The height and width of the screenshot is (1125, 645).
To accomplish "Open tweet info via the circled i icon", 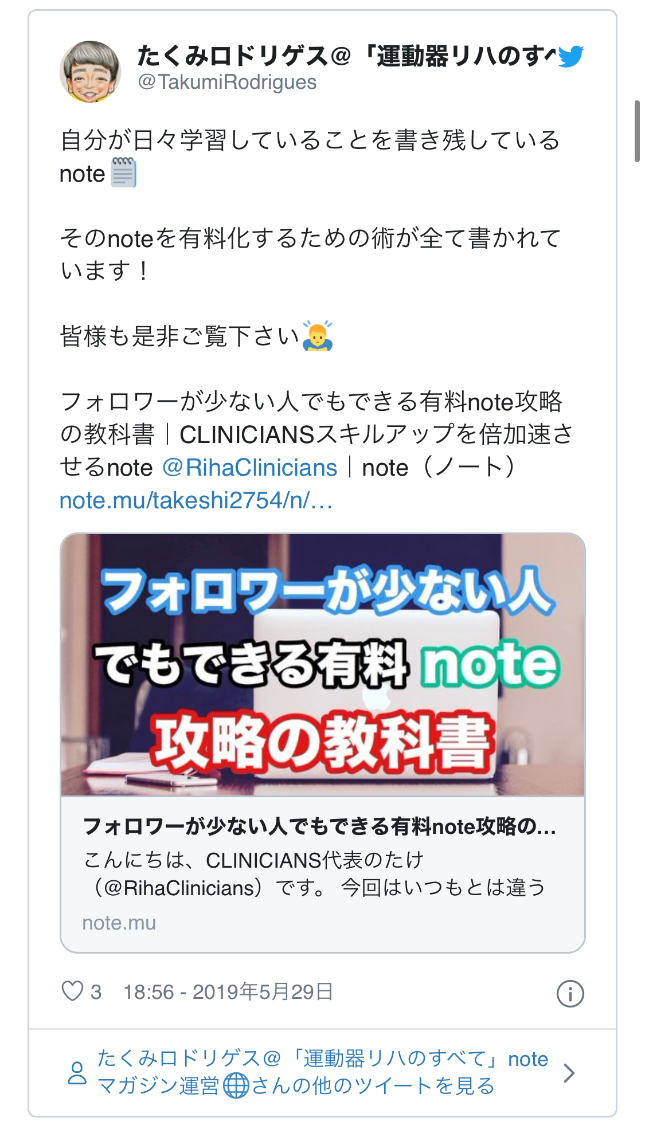I will pyautogui.click(x=570, y=994).
